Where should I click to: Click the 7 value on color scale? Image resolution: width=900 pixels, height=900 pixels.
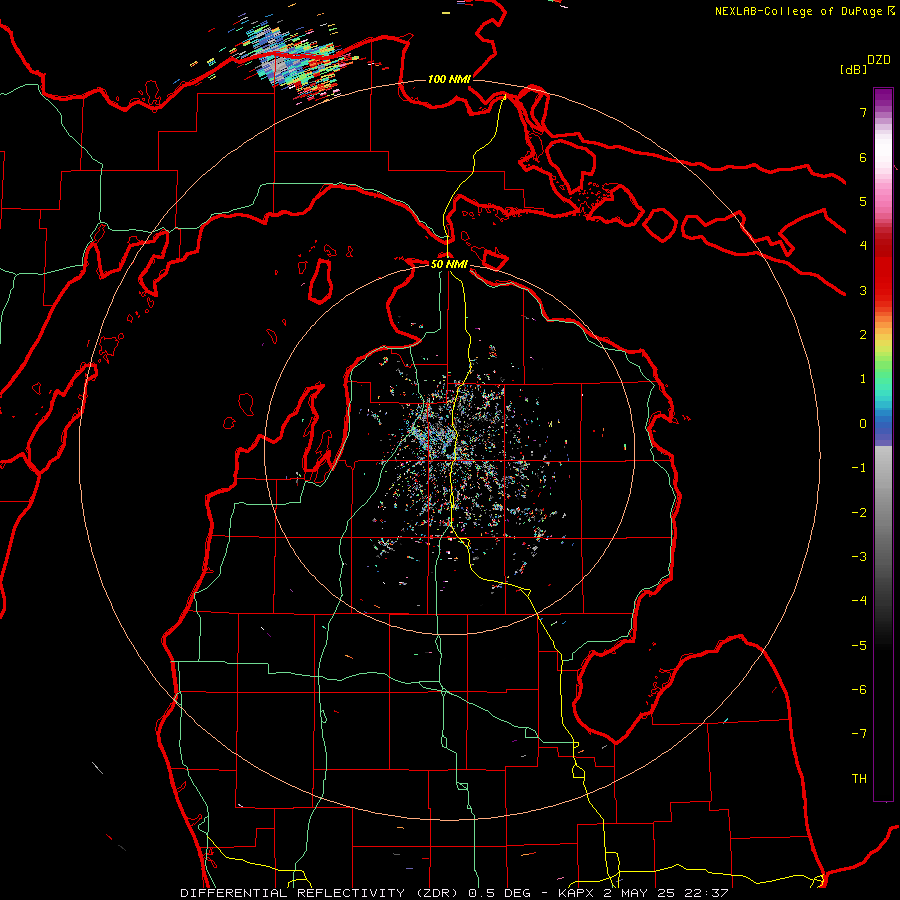pyautogui.click(x=863, y=113)
